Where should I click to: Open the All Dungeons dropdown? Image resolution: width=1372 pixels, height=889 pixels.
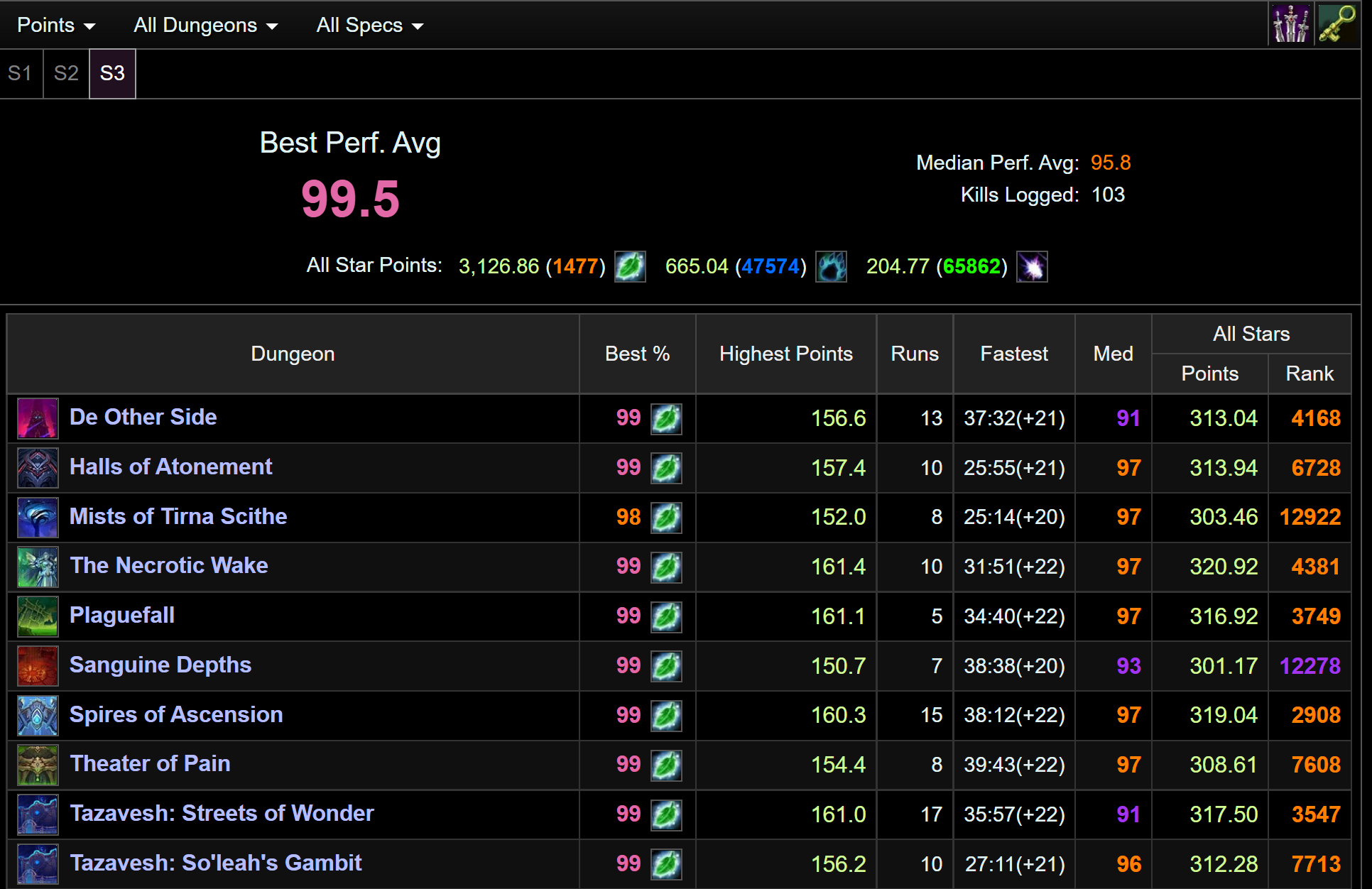pos(205,25)
